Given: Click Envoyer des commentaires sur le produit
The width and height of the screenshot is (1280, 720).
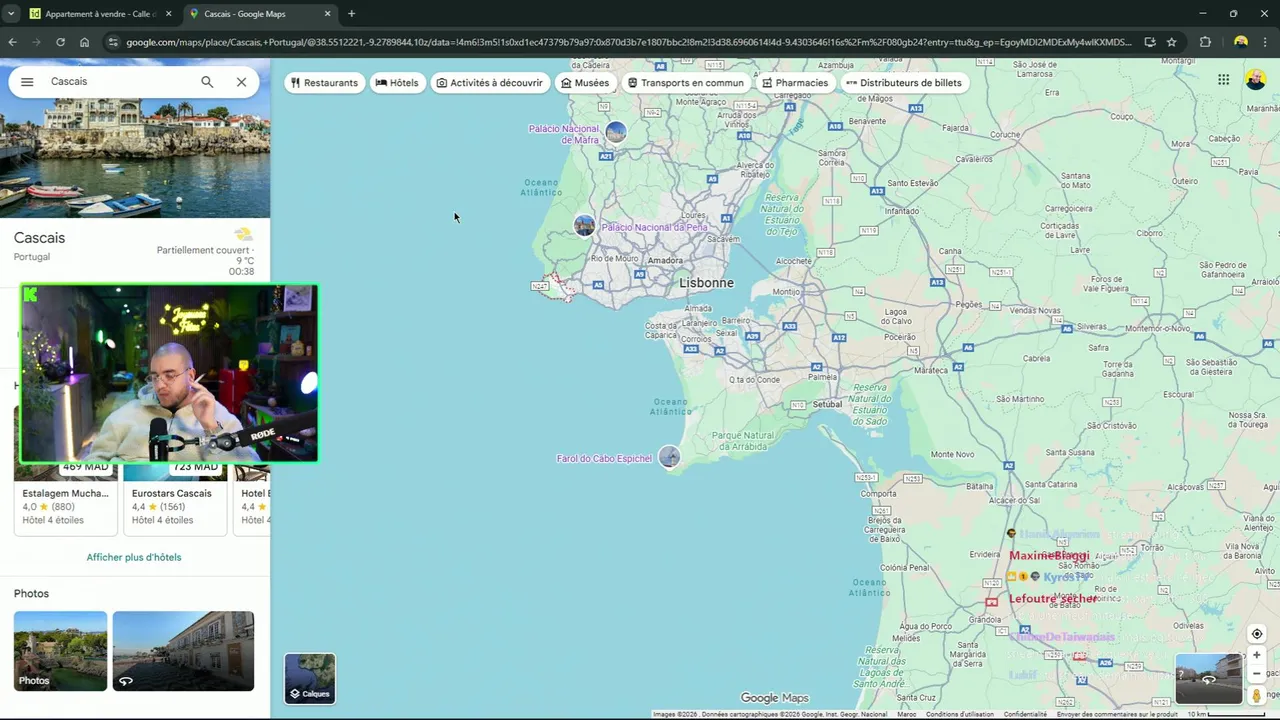Looking at the screenshot, I should coord(1117,714).
